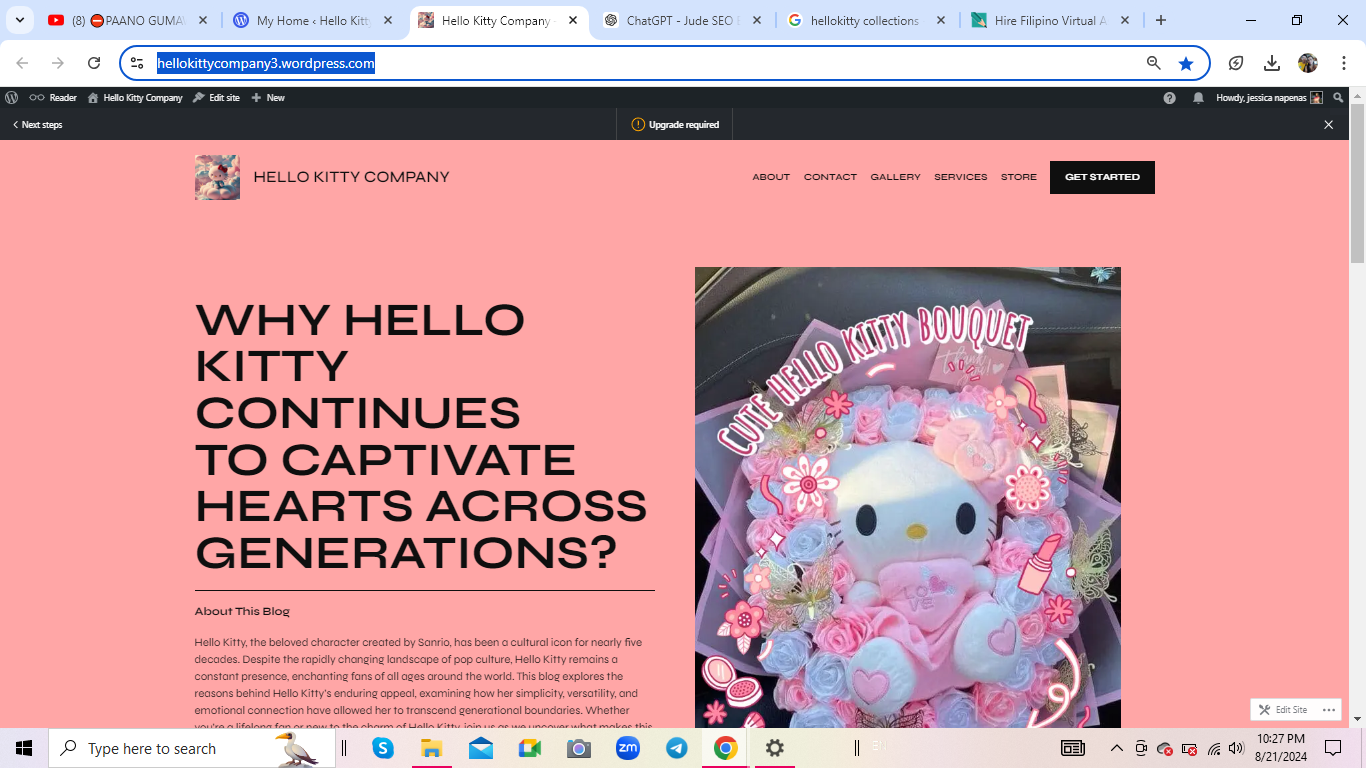Viewport: 1366px width, 768px height.
Task: Click New in the admin bar
Action: tap(268, 98)
